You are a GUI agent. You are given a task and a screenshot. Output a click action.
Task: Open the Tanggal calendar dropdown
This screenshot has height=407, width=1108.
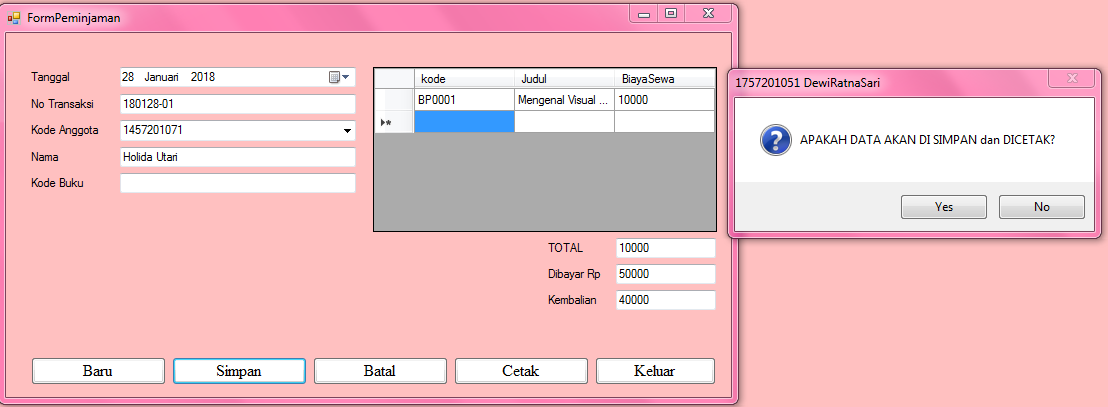pyautogui.click(x=339, y=77)
